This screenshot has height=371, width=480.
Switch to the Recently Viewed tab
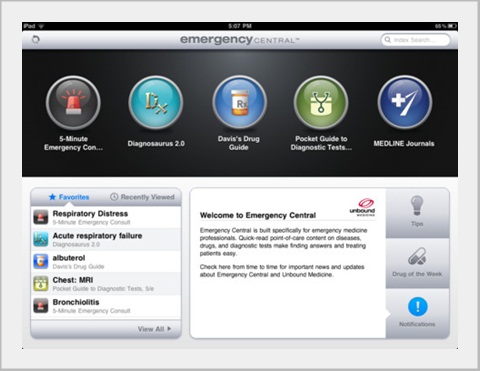pyautogui.click(x=142, y=197)
